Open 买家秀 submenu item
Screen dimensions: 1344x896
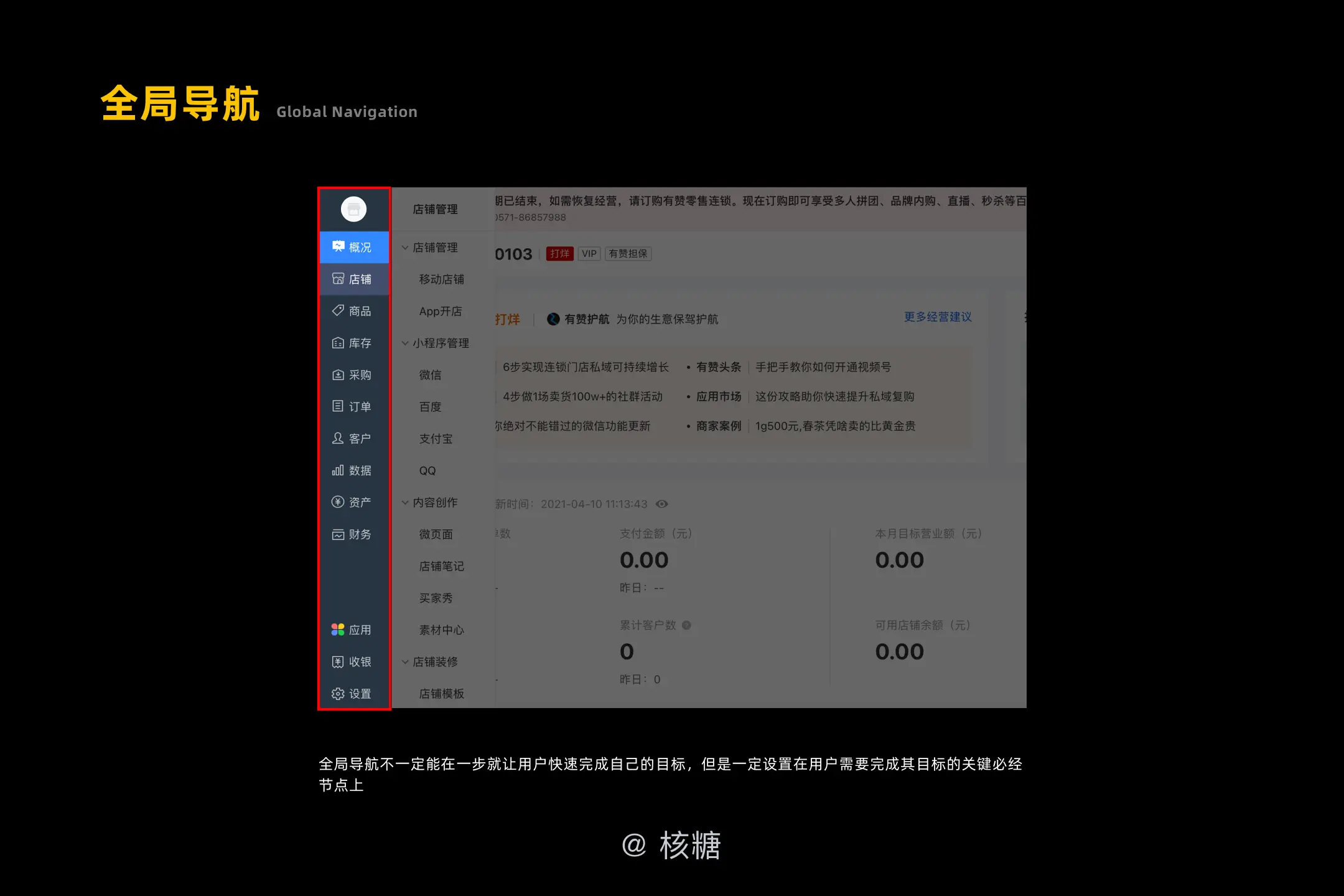[x=436, y=598]
